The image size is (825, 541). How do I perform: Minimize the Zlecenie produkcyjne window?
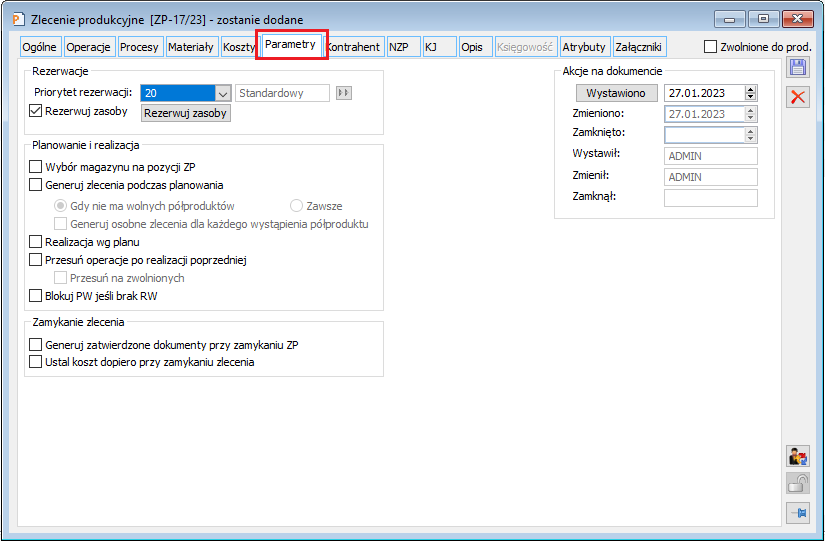[x=730, y=19]
